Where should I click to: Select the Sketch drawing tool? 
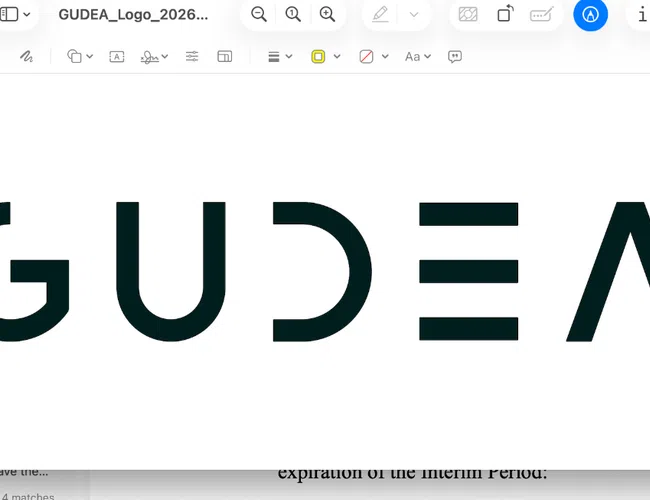(27, 56)
